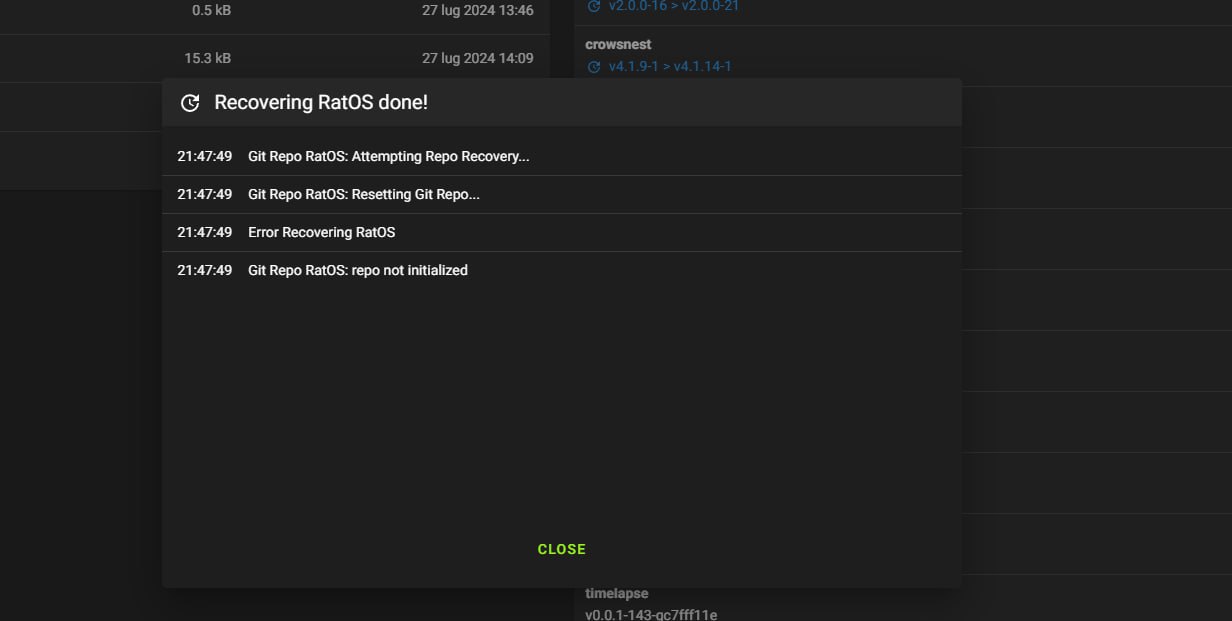Click the crowsnest update icon before v4.1.9-1
1232x621 pixels.
594,67
